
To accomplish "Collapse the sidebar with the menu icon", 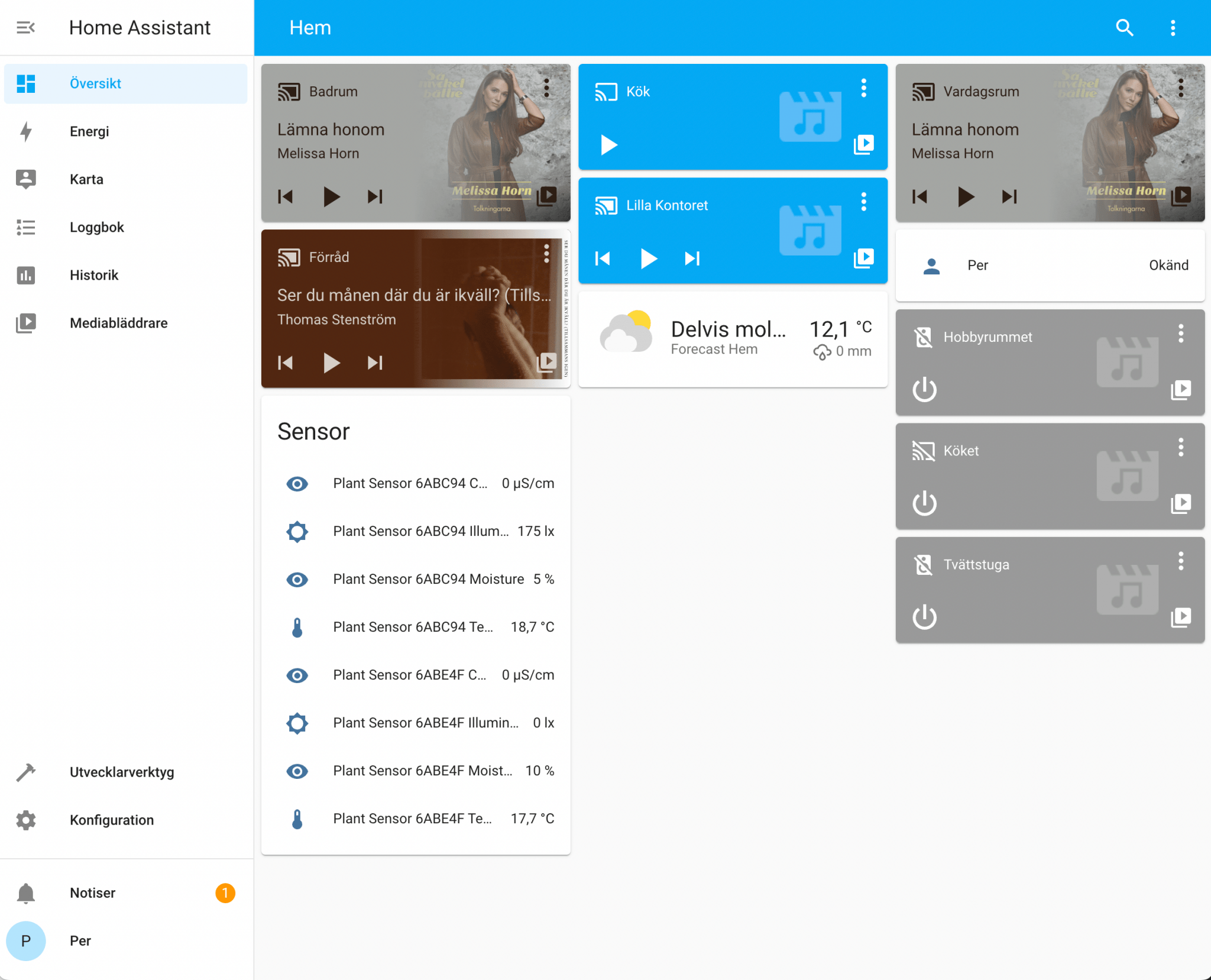I will click(x=25, y=27).
